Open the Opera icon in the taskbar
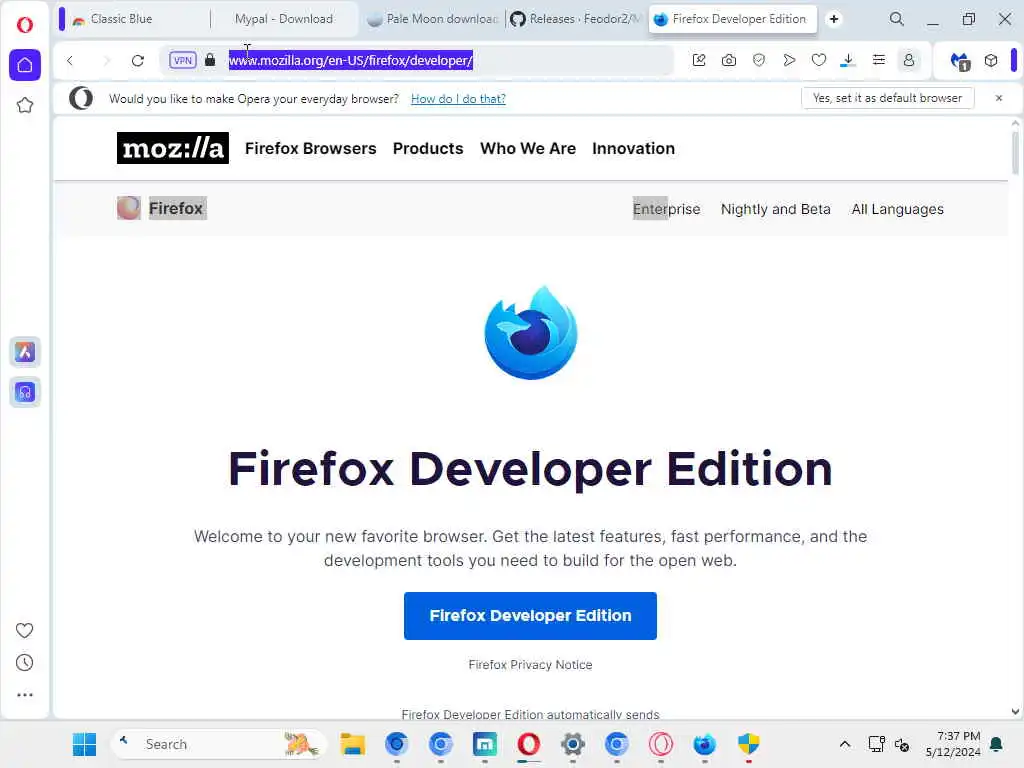The height and width of the screenshot is (768, 1024). pos(528,744)
